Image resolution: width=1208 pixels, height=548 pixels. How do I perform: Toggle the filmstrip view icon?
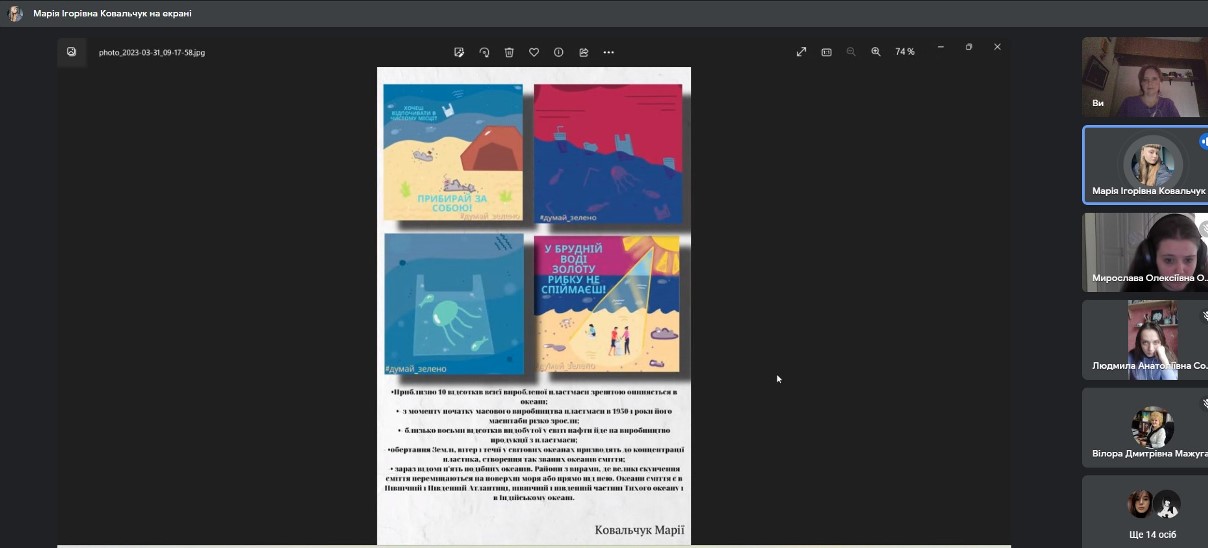(826, 52)
